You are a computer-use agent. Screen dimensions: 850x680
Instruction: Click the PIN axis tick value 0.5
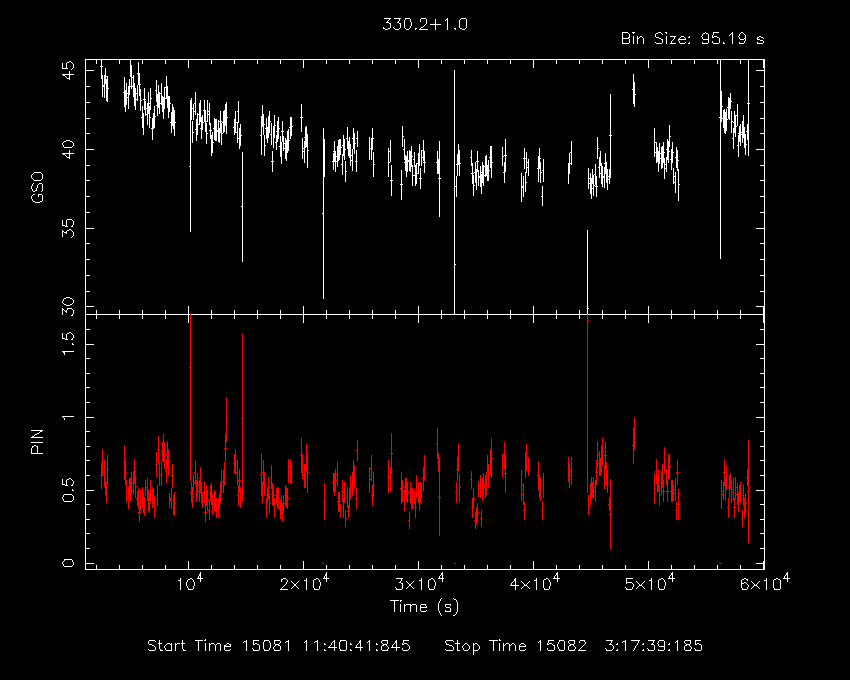pos(68,491)
